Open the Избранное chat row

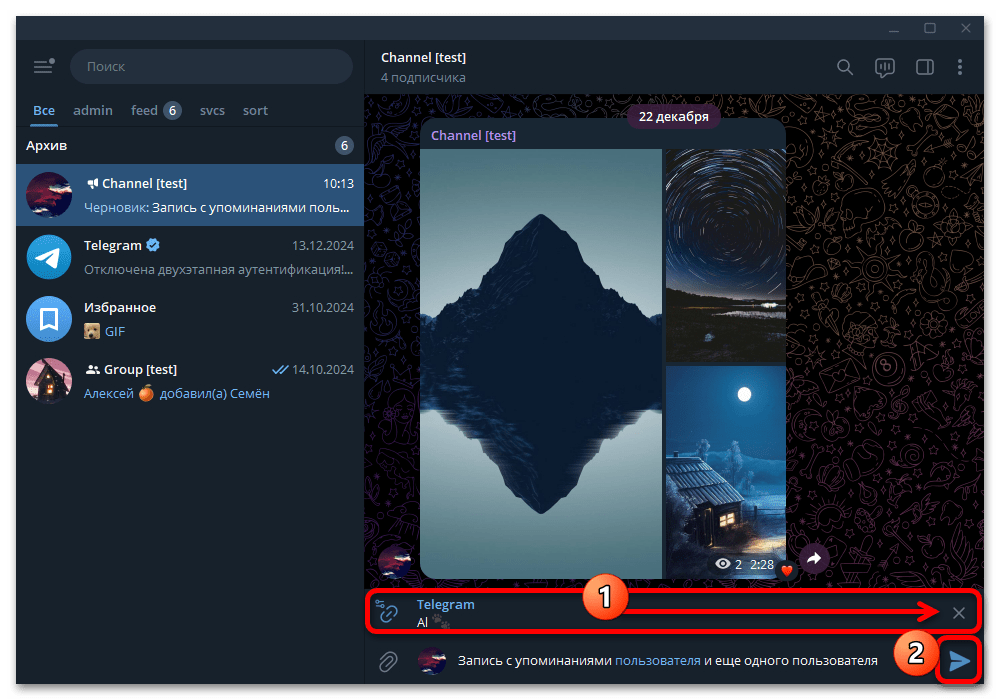[x=190, y=319]
